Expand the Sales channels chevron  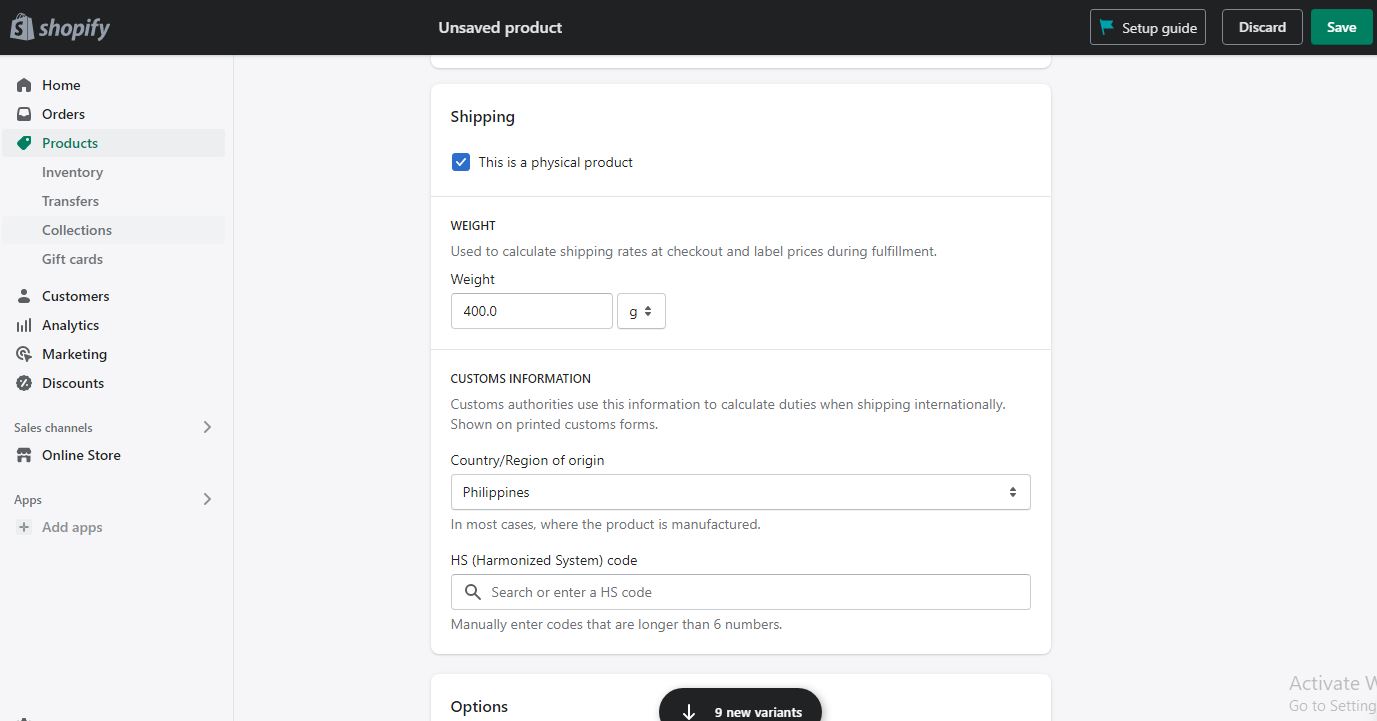coord(207,427)
